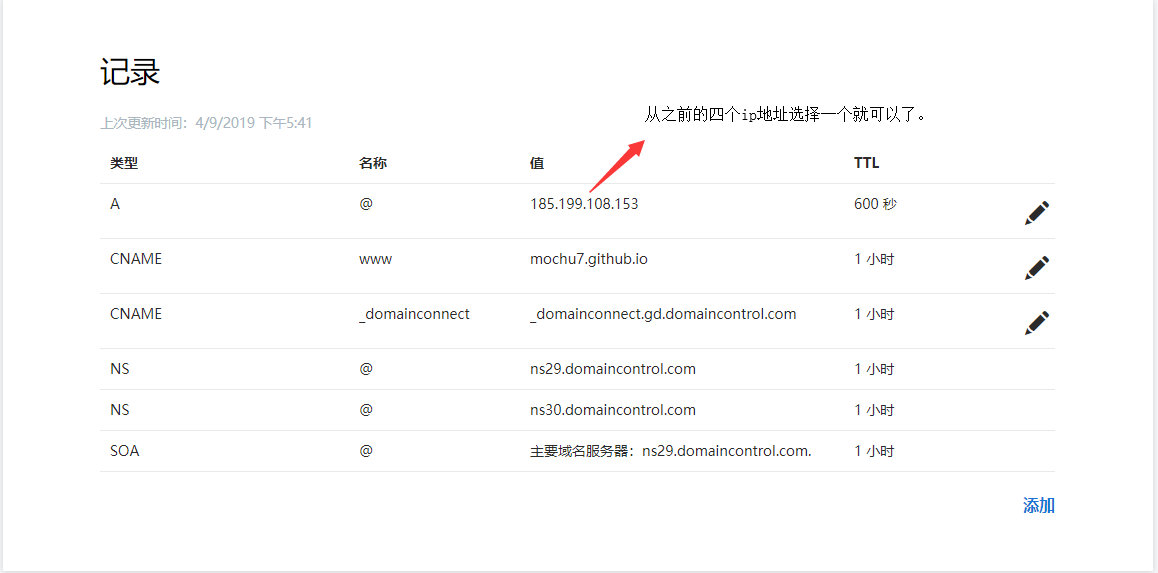Click the 上次更新时间 timestamp text
Viewport: 1158px width, 573px height.
(x=206, y=123)
